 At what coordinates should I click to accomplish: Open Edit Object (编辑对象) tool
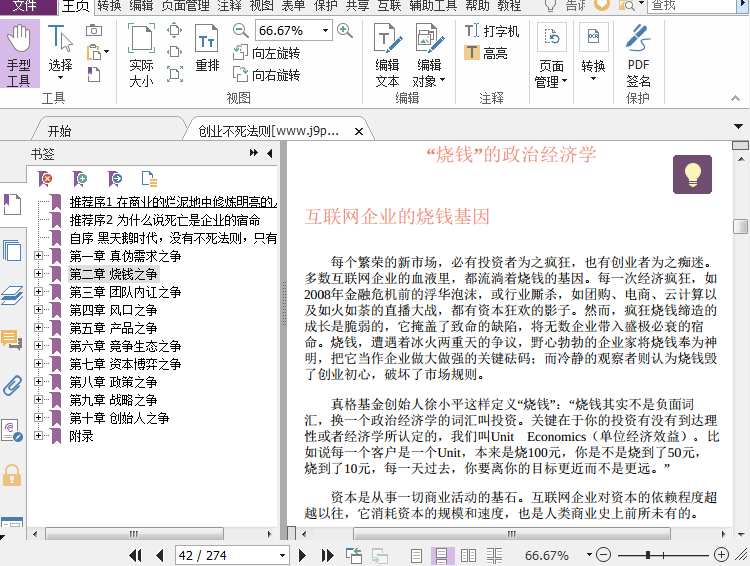pos(429,55)
